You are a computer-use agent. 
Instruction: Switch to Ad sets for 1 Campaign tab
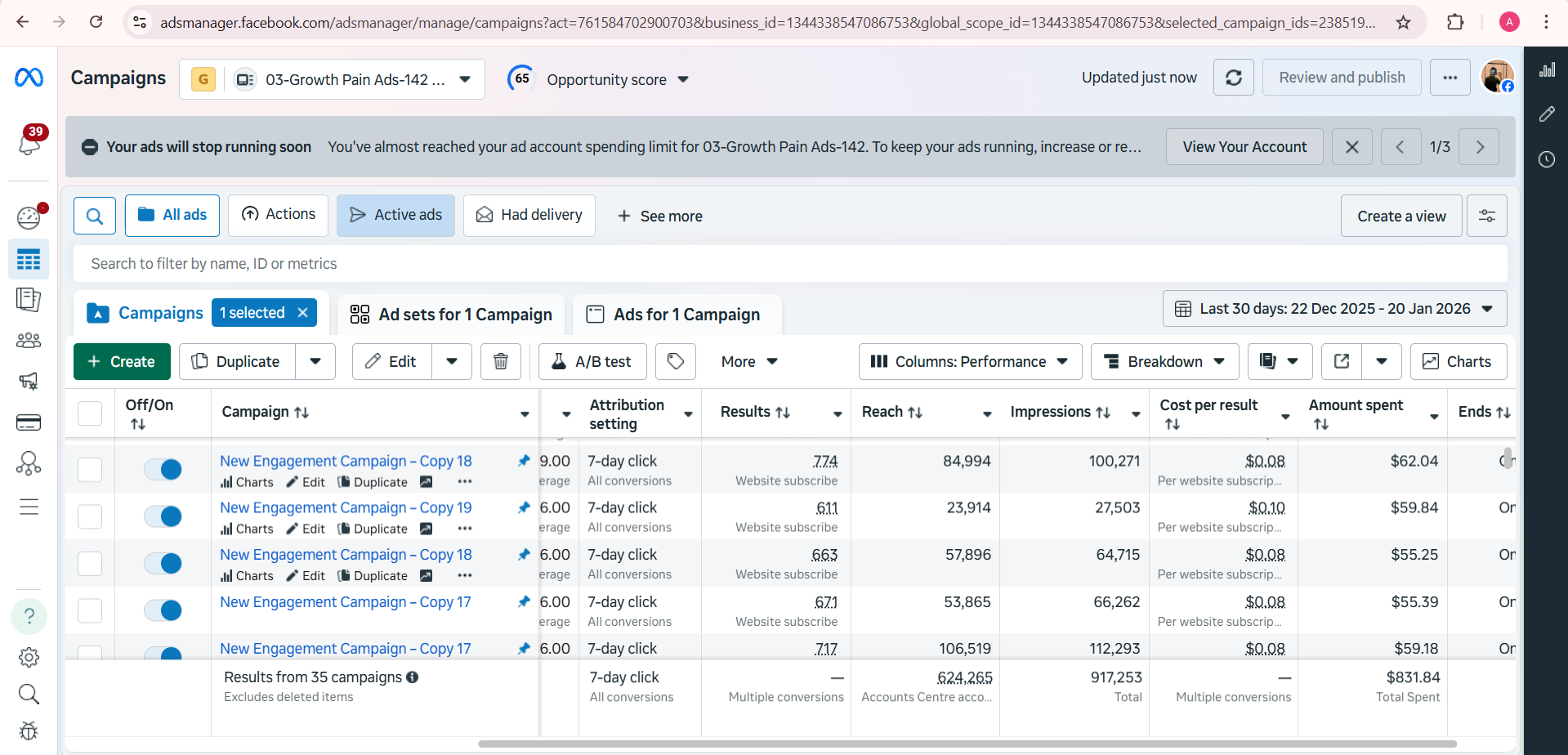coord(451,315)
